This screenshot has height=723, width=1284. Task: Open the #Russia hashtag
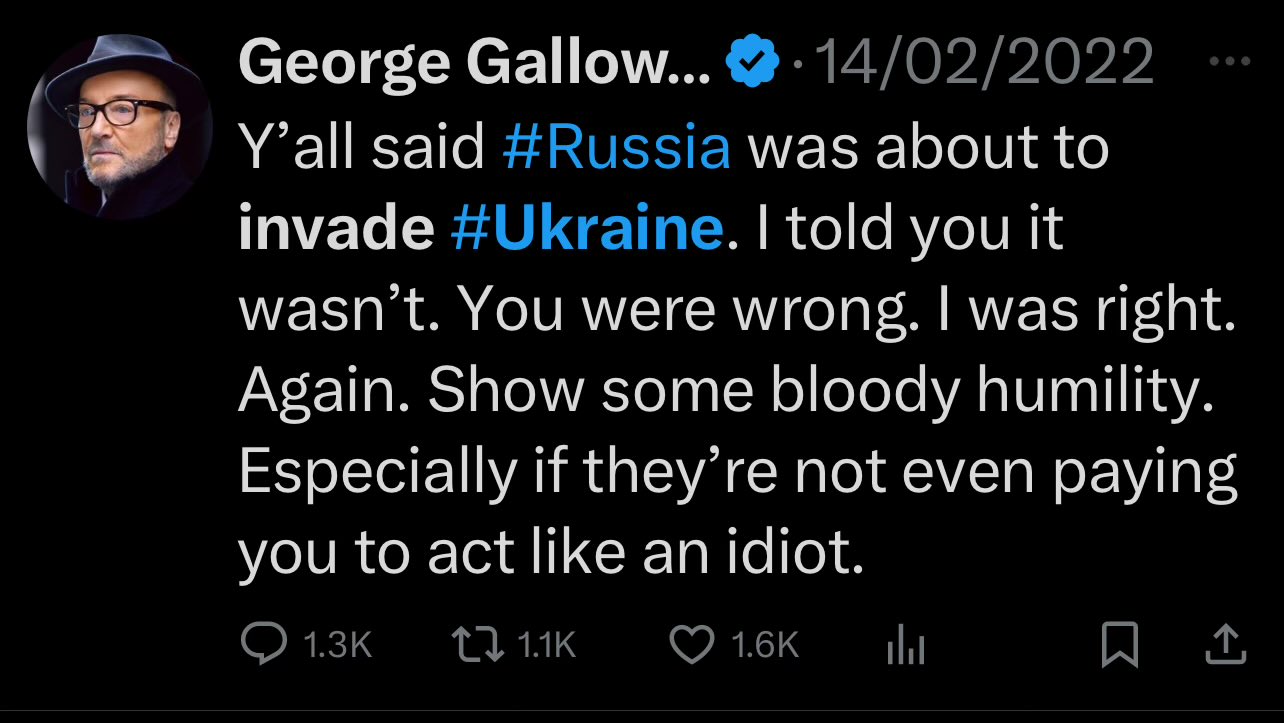(617, 147)
